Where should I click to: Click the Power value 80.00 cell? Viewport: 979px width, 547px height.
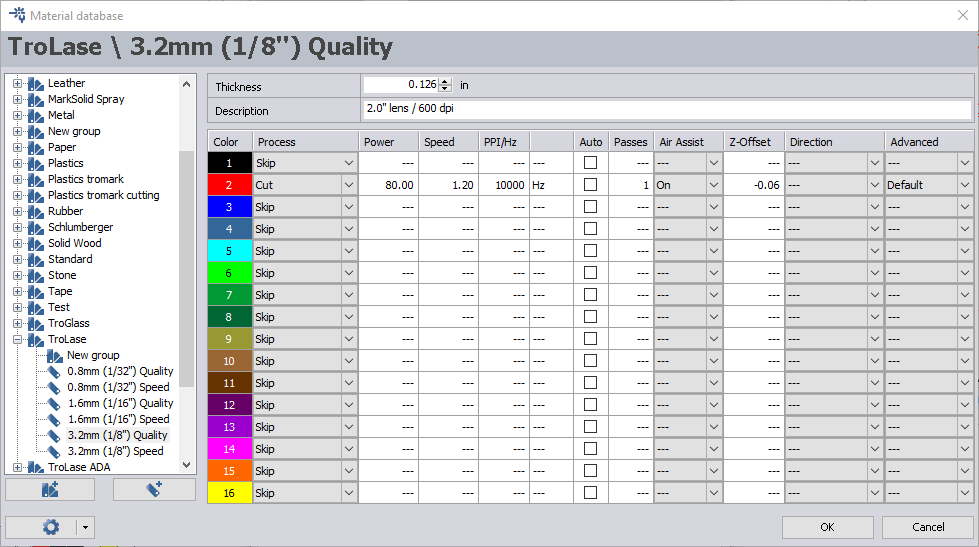coord(388,185)
